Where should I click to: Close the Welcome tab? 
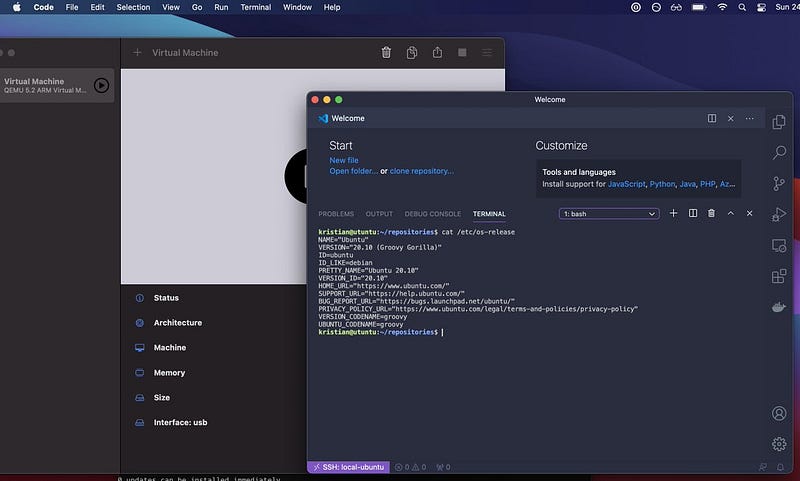[731, 118]
